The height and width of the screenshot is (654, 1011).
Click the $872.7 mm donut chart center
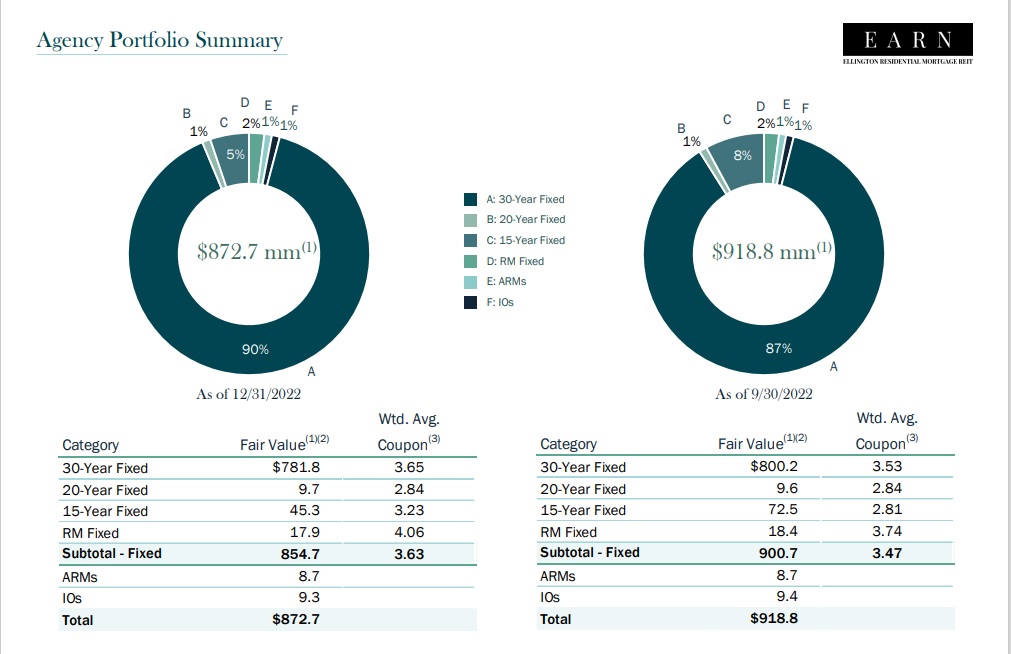pyautogui.click(x=256, y=252)
